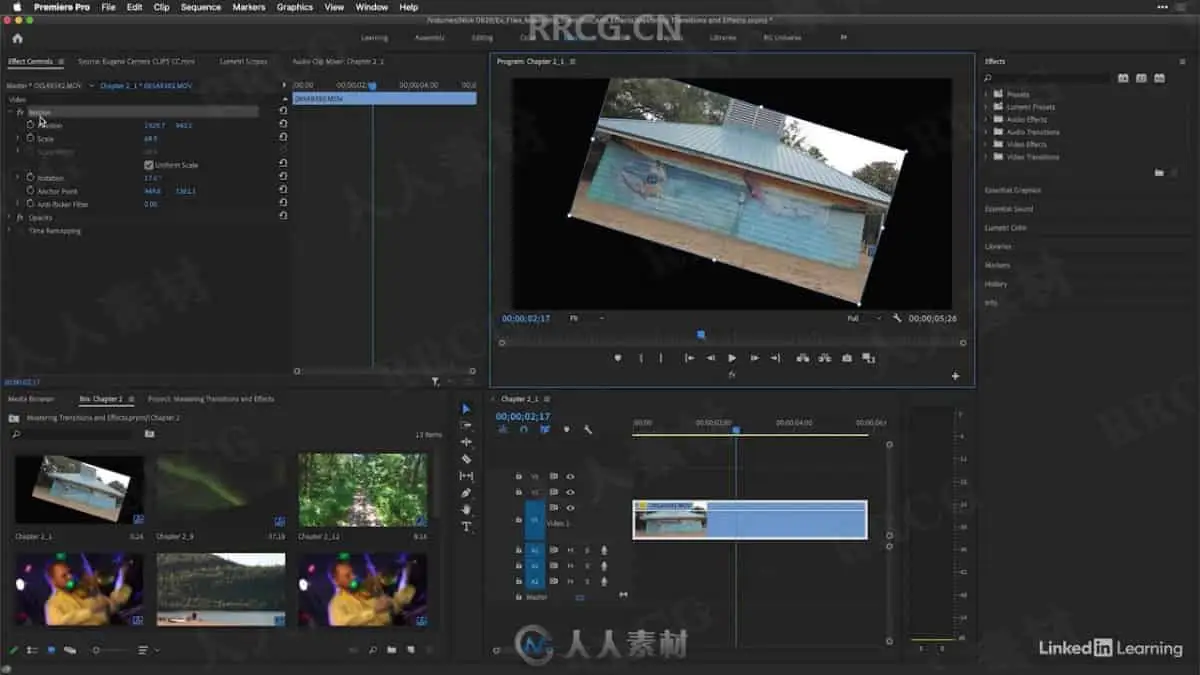Uncheck the Uniform Scale checkbox
This screenshot has height=675, width=1200.
149,165
